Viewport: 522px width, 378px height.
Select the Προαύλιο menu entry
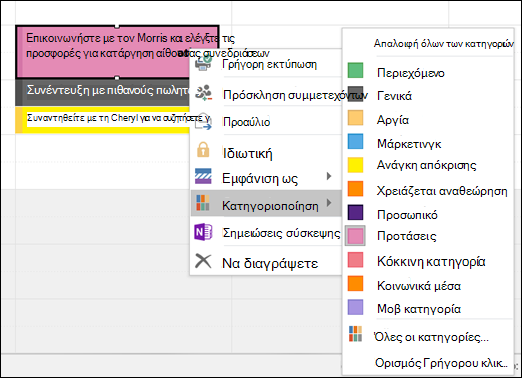click(246, 122)
